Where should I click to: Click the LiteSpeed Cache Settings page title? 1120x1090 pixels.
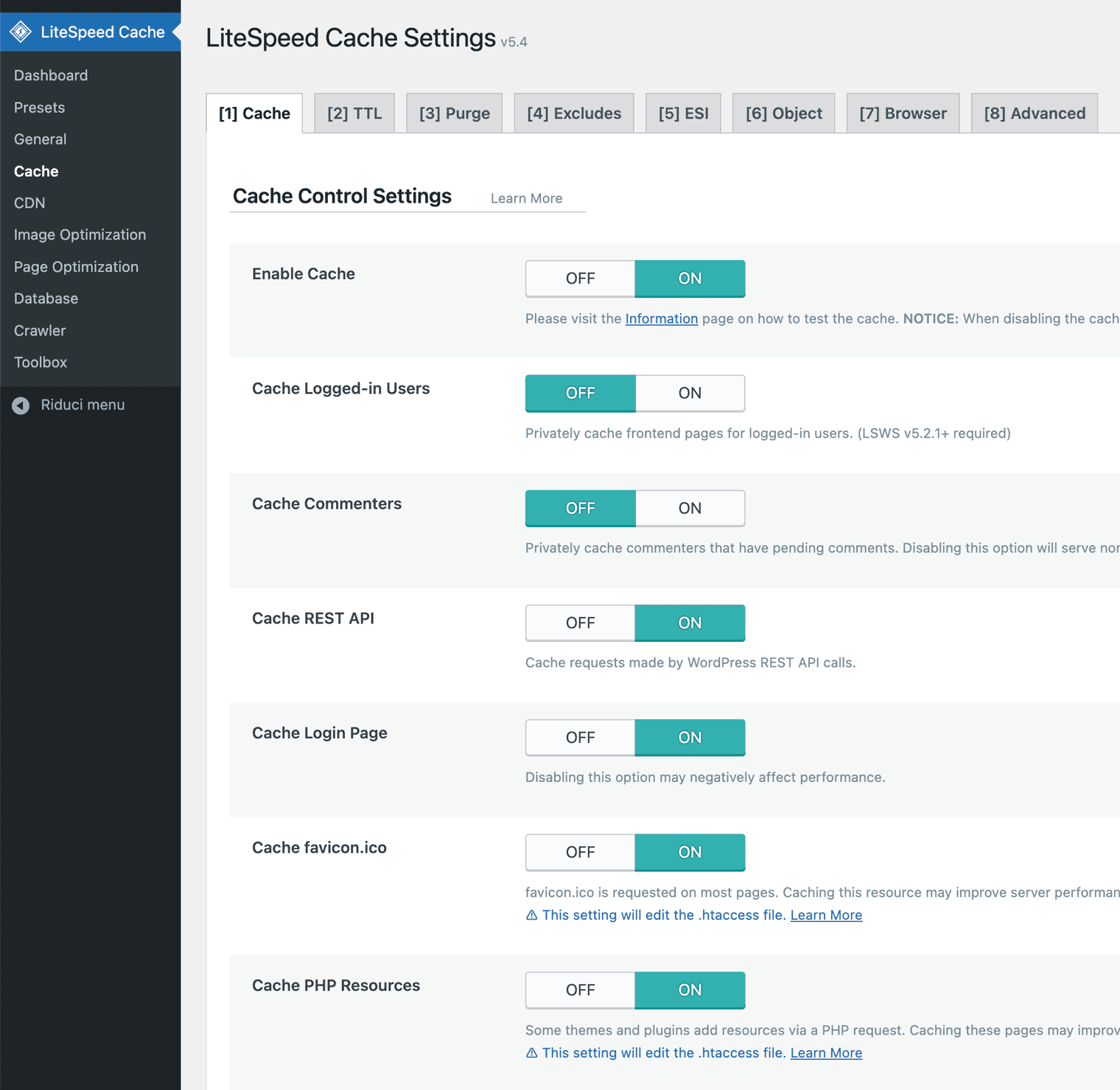(x=350, y=38)
